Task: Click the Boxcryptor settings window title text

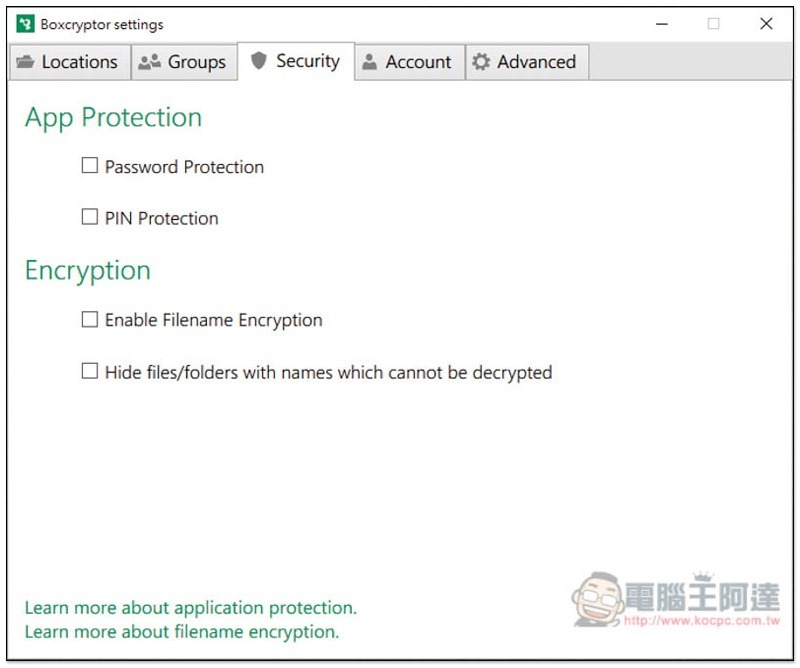Action: (x=102, y=24)
